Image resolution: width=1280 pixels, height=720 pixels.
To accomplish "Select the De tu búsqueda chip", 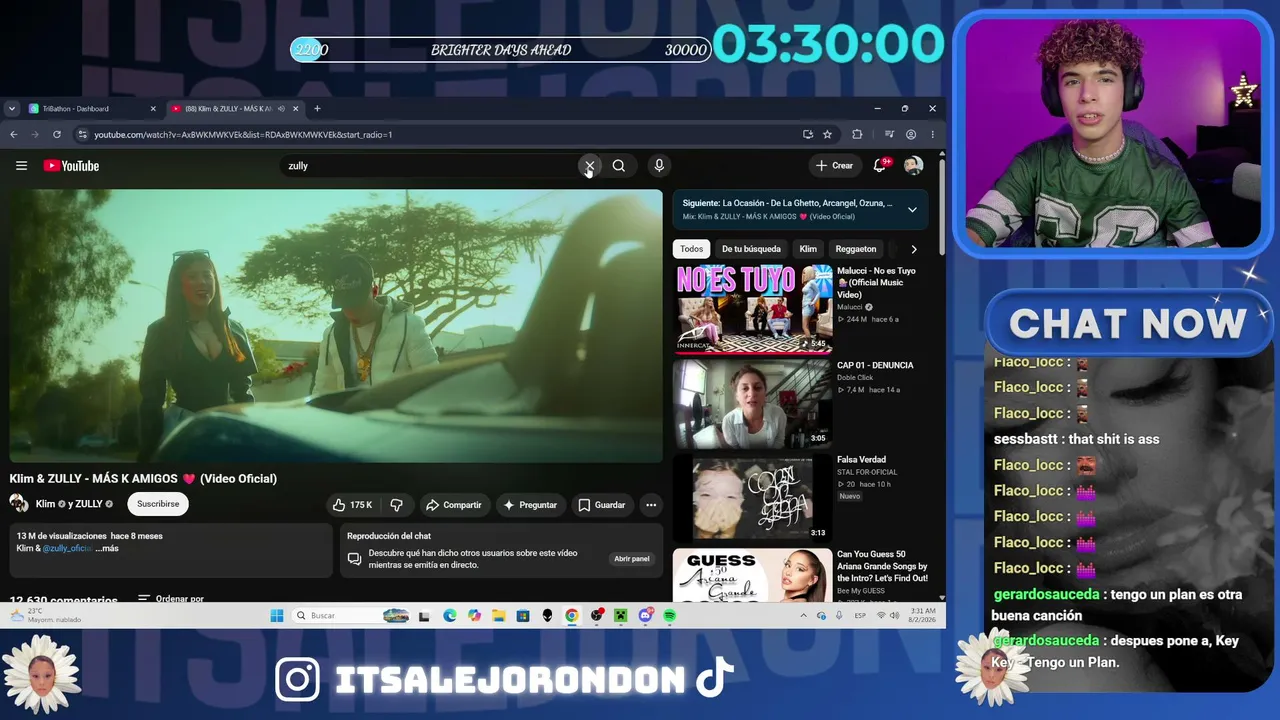I will coord(751,249).
